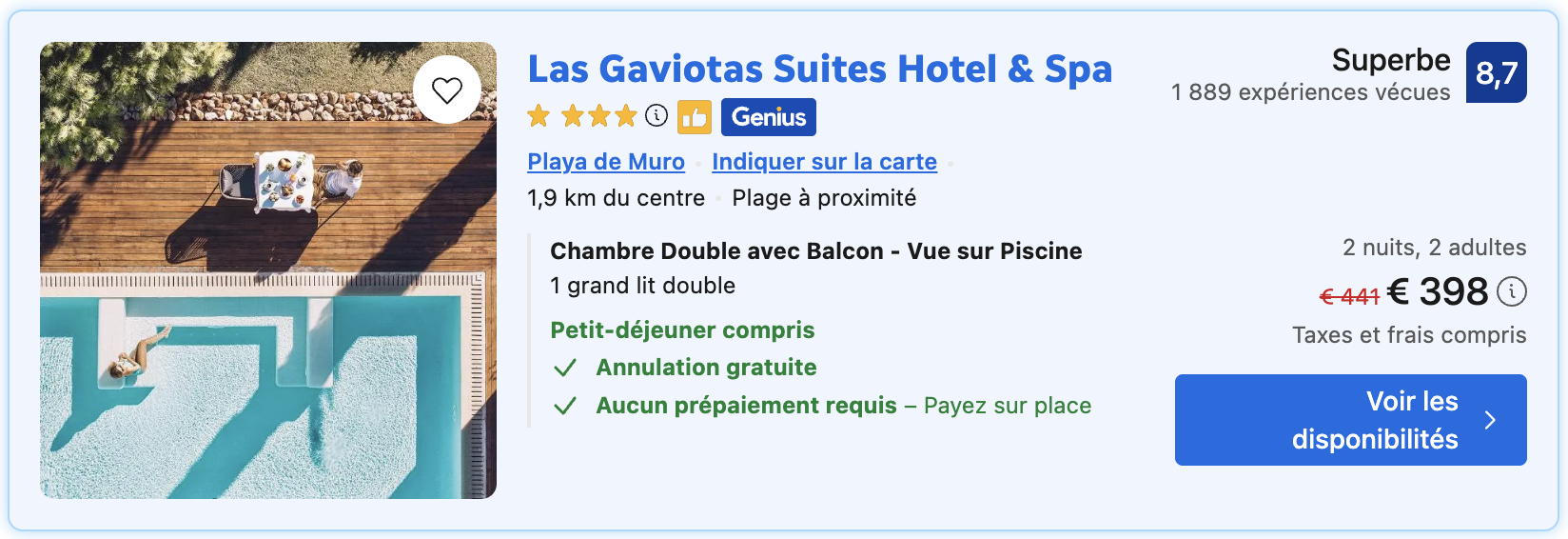Click the checkmark beside Aucun prépaiement requis
The height and width of the screenshot is (539, 1568).
(565, 406)
